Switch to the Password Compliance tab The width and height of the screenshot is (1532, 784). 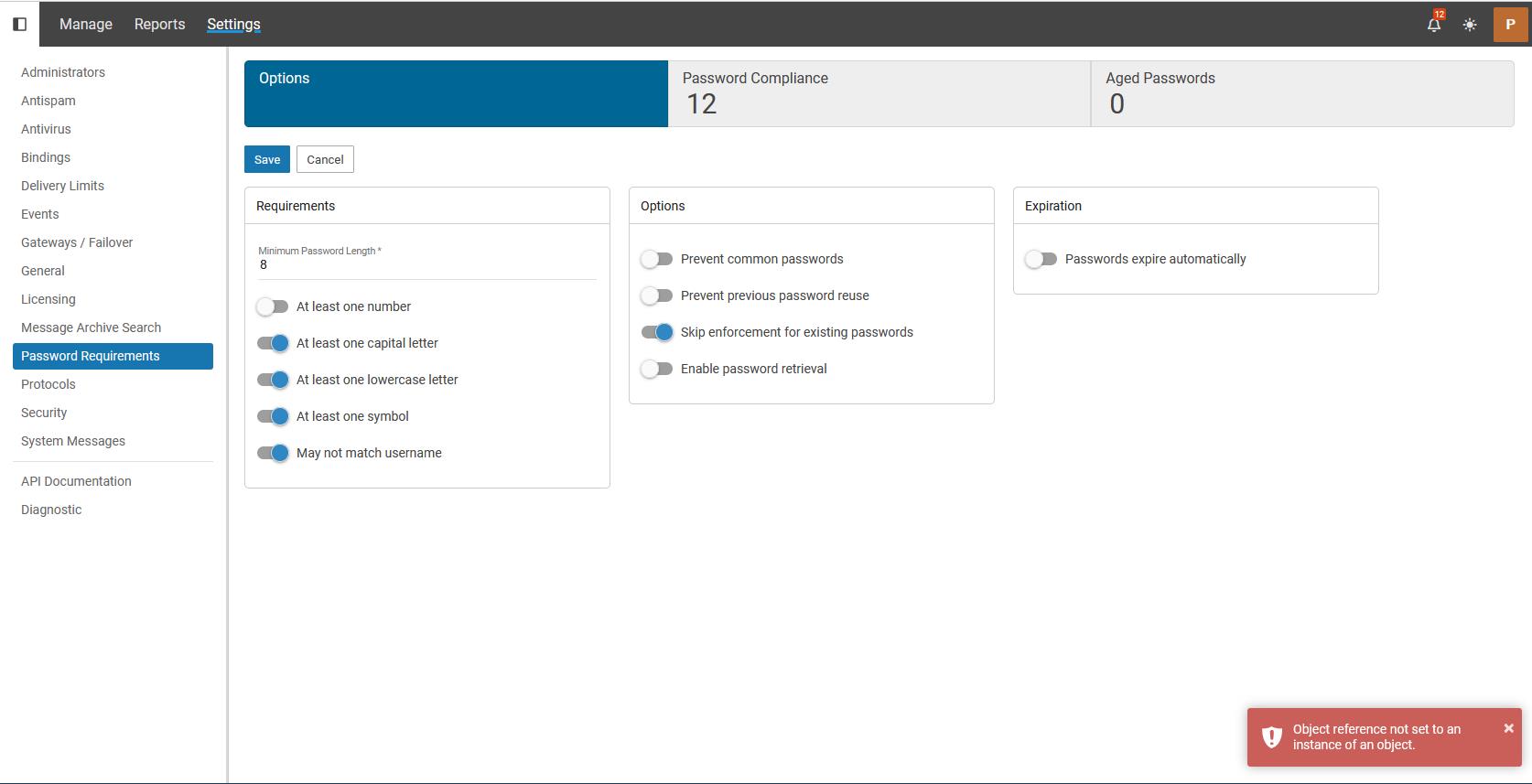click(x=879, y=93)
